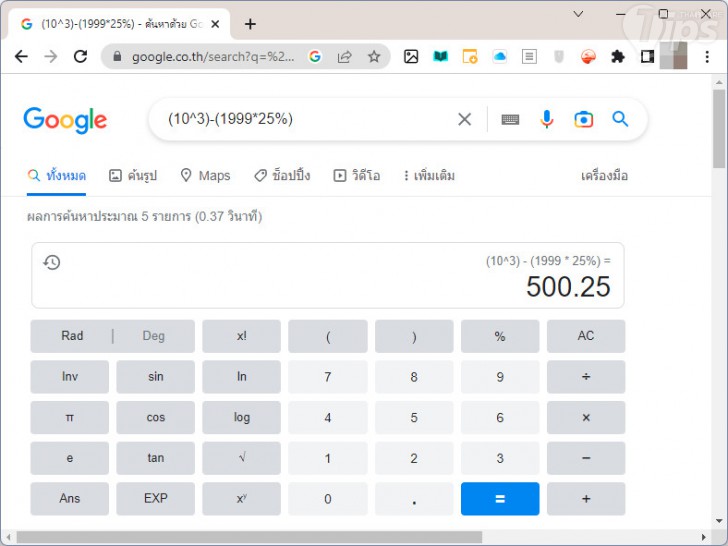Image resolution: width=728 pixels, height=546 pixels.
Task: Switch to the ค้นรูป images tab
Action: tap(133, 176)
